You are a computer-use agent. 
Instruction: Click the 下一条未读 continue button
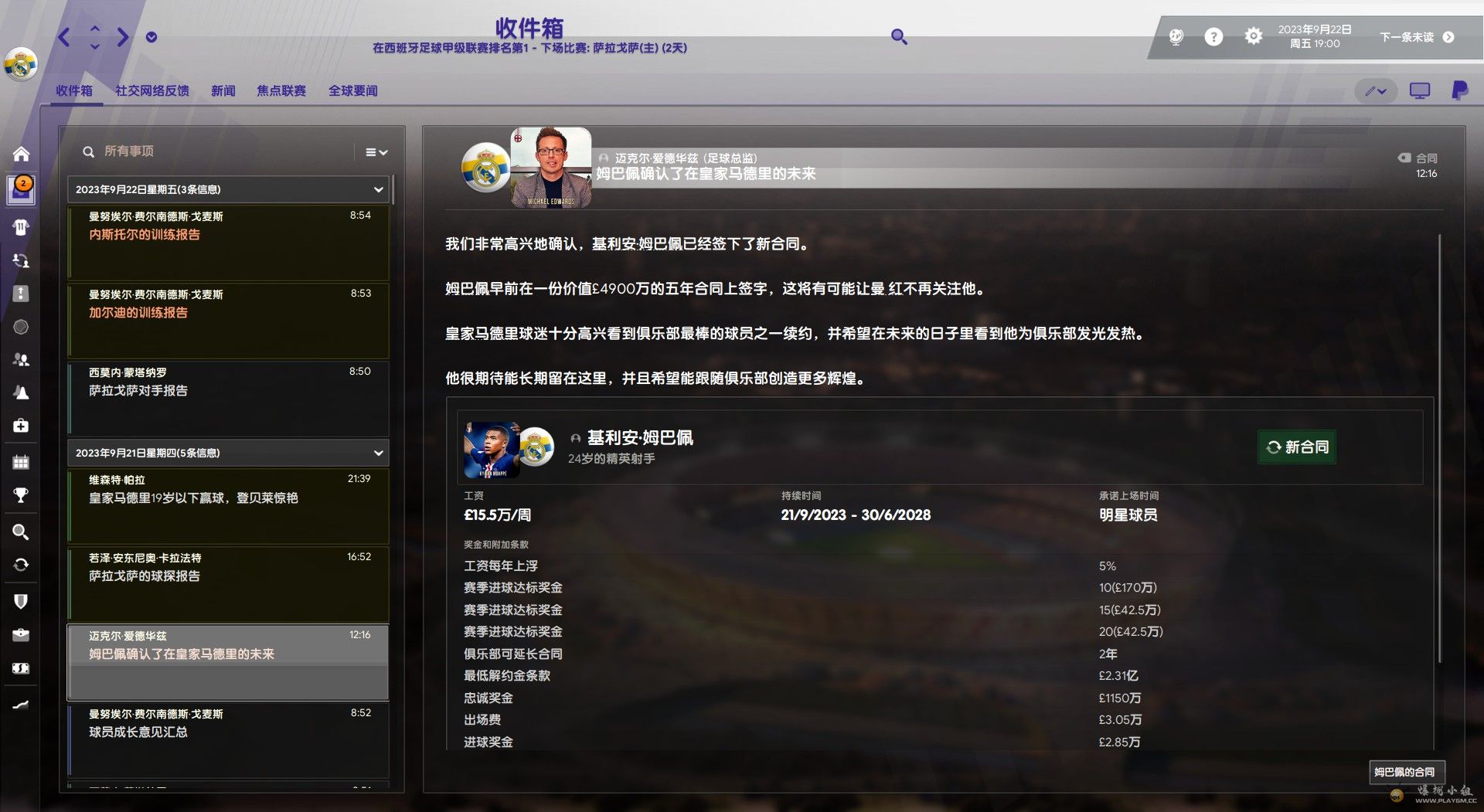click(1417, 37)
